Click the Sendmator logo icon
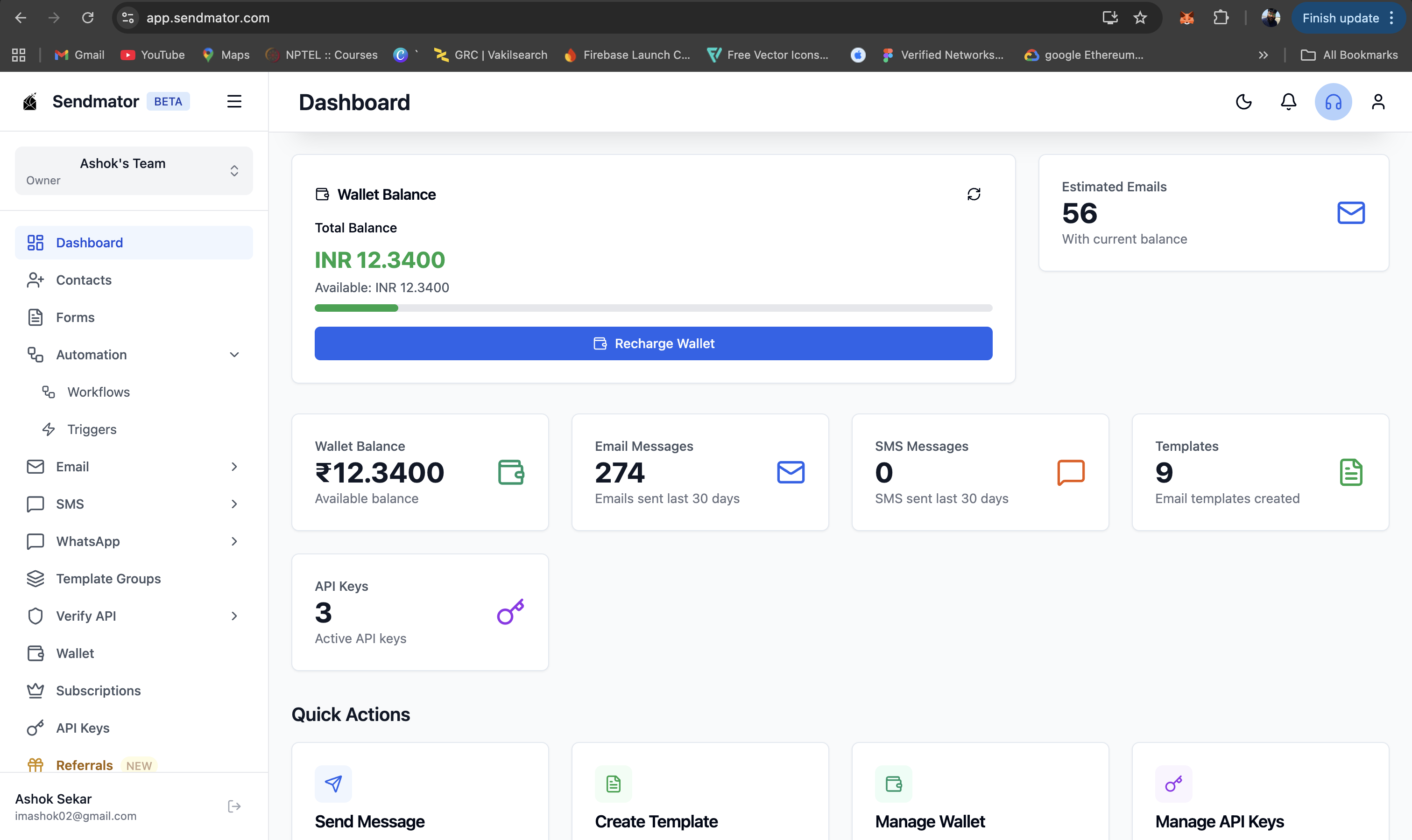The height and width of the screenshot is (840, 1412). tap(30, 101)
